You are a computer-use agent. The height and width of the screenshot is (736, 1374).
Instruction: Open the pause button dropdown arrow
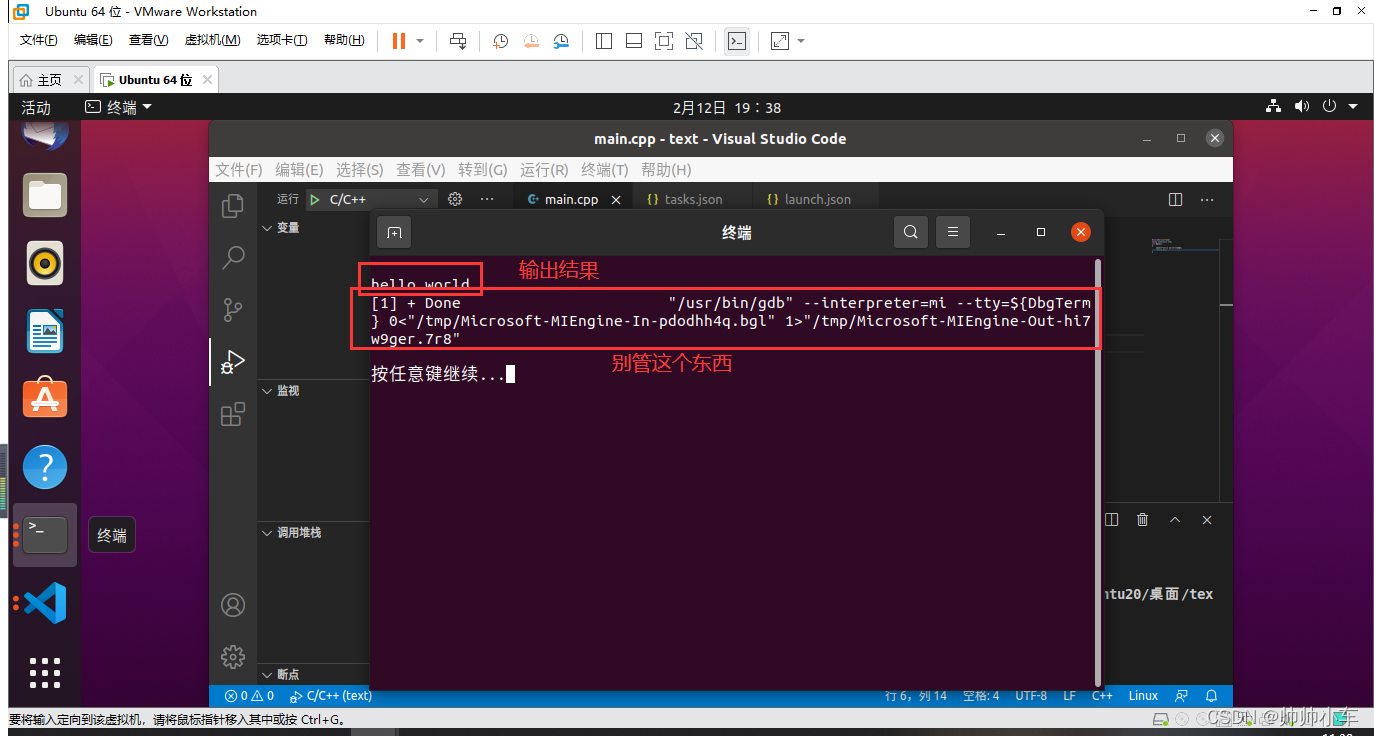click(x=420, y=41)
